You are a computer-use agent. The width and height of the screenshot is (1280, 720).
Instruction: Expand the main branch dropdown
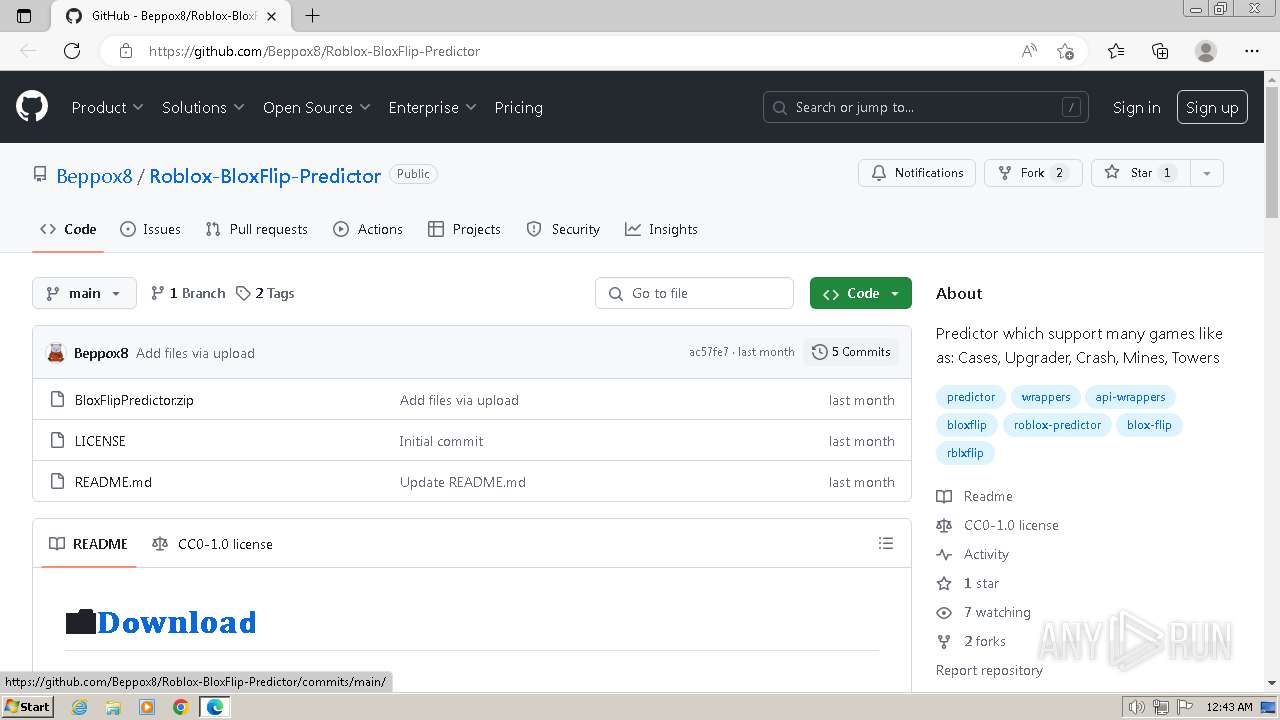coord(84,293)
